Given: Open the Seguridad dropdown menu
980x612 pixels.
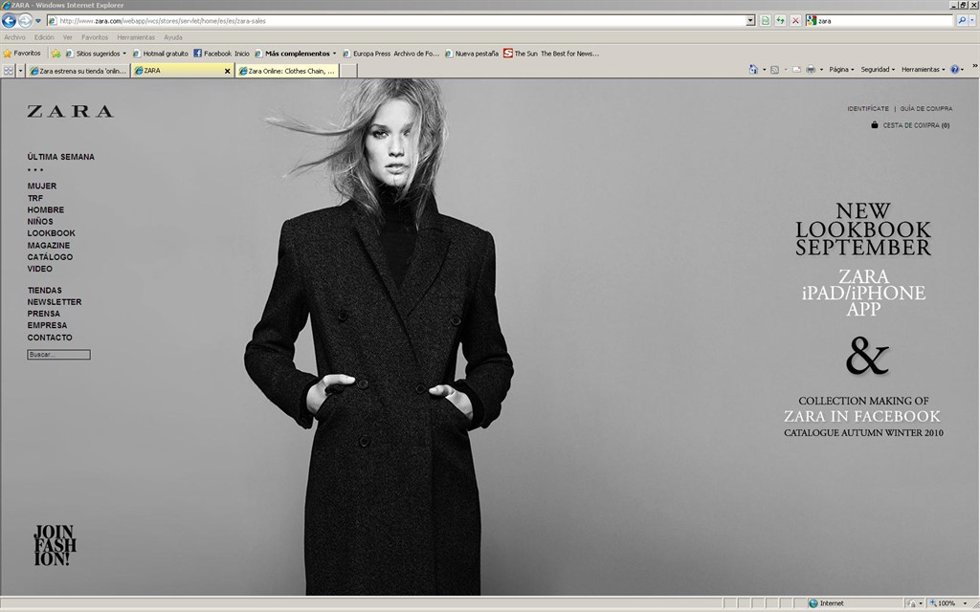Looking at the screenshot, I should [877, 69].
